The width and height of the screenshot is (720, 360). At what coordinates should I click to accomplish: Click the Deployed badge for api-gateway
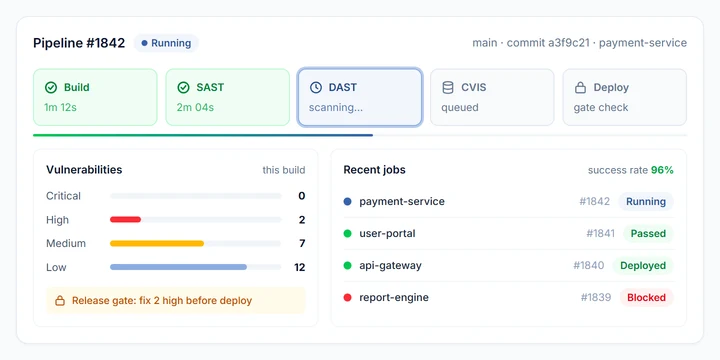click(x=643, y=265)
